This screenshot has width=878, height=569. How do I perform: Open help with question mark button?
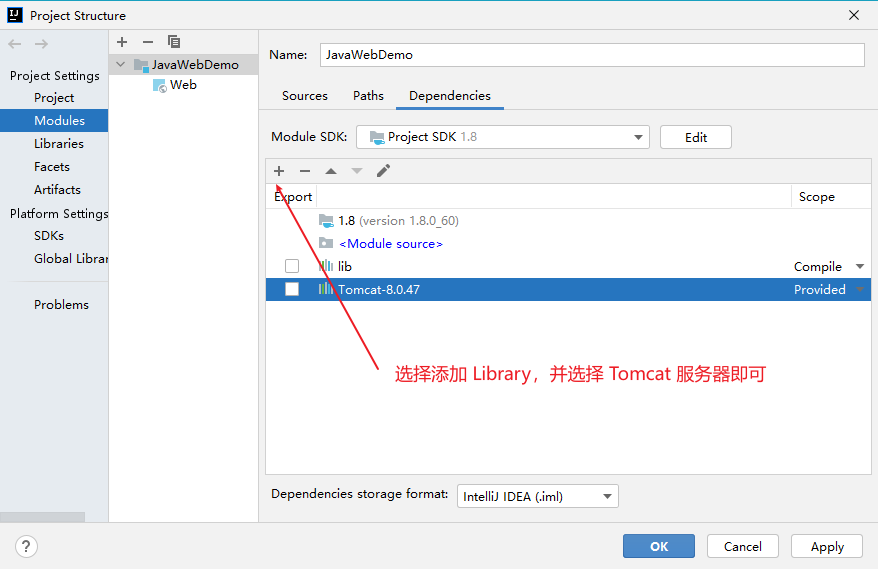[26, 546]
